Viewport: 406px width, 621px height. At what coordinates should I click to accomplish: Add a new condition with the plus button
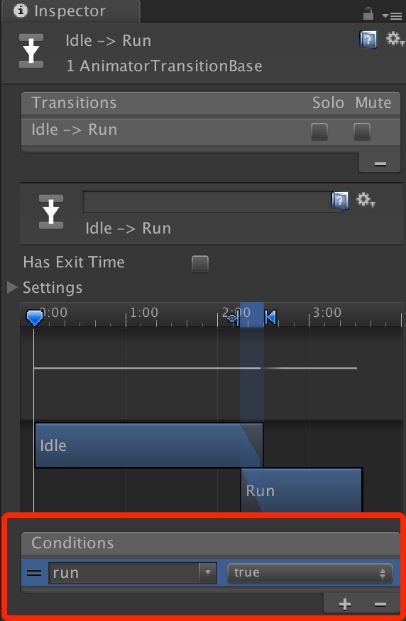(x=345, y=604)
